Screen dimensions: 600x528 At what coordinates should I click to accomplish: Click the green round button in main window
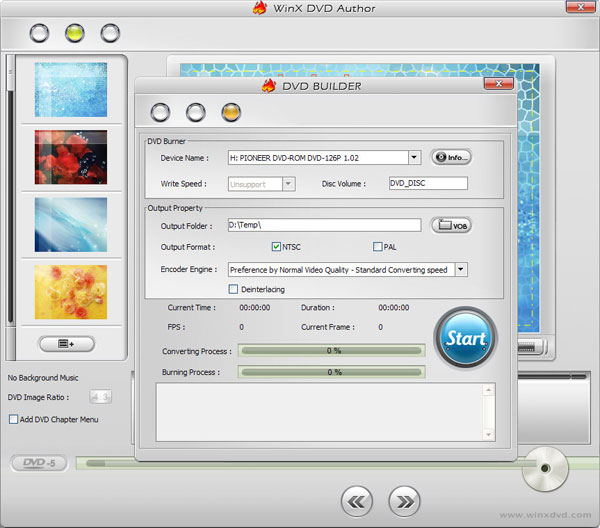74,33
